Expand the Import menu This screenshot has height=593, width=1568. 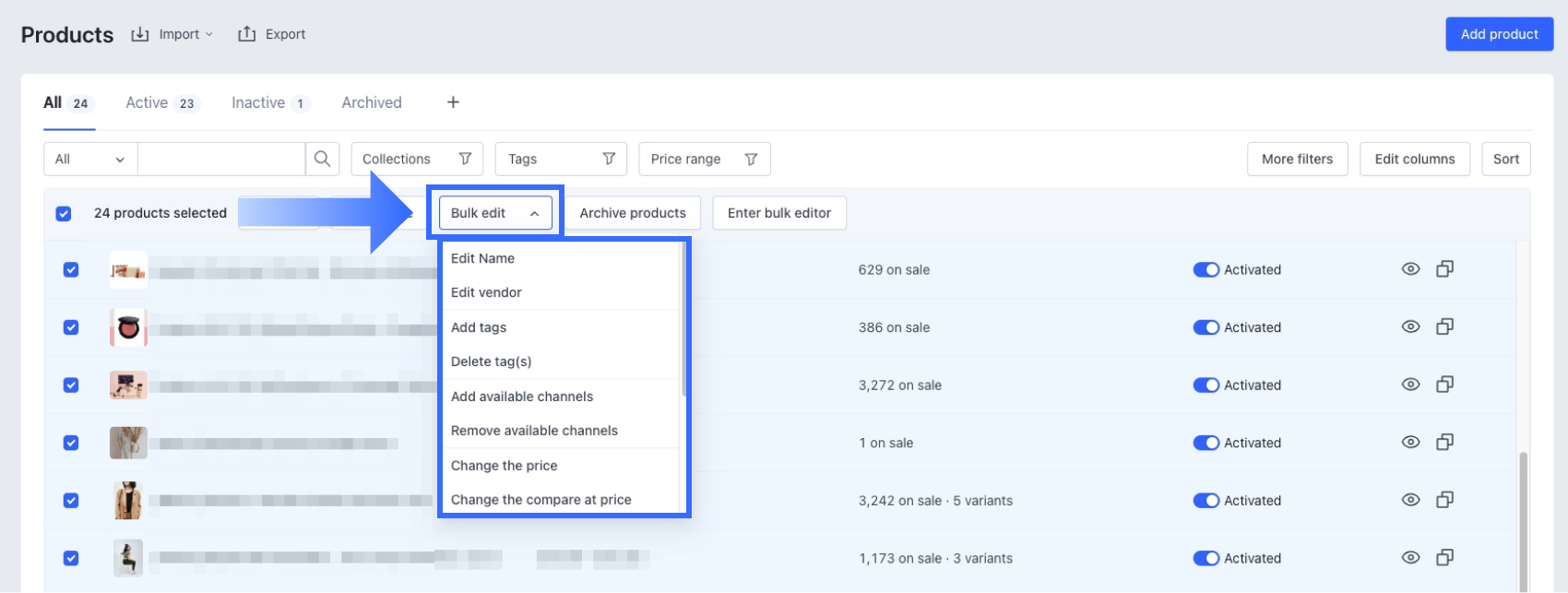[x=172, y=34]
